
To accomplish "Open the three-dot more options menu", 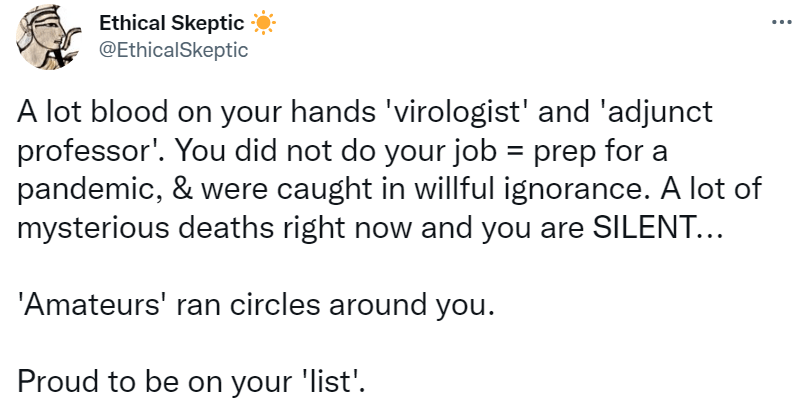I will [781, 22].
